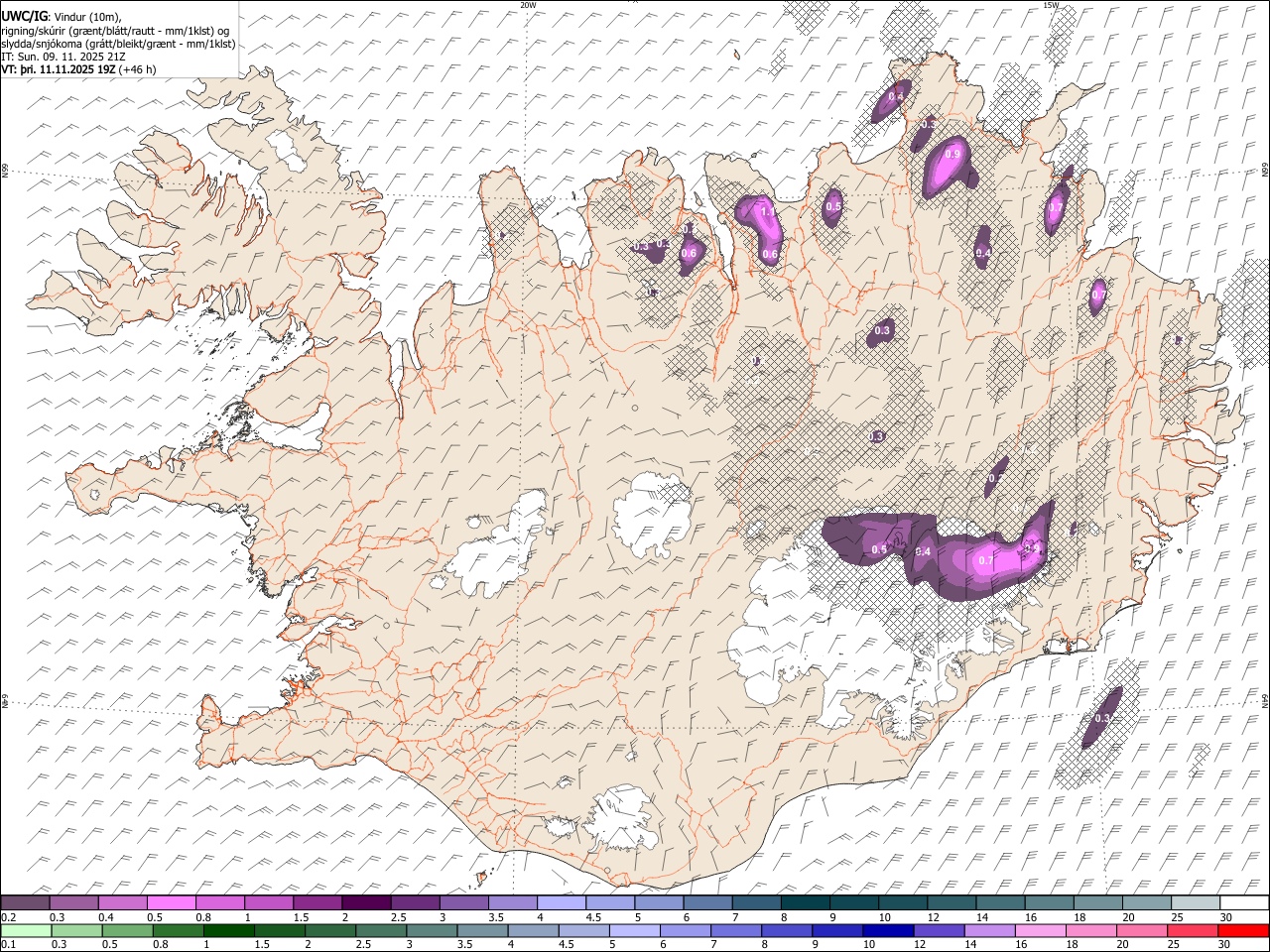
Task: Click the 'VT: þri. 11.11.2025 19Z (+46 h)' line
Action: 78,70
